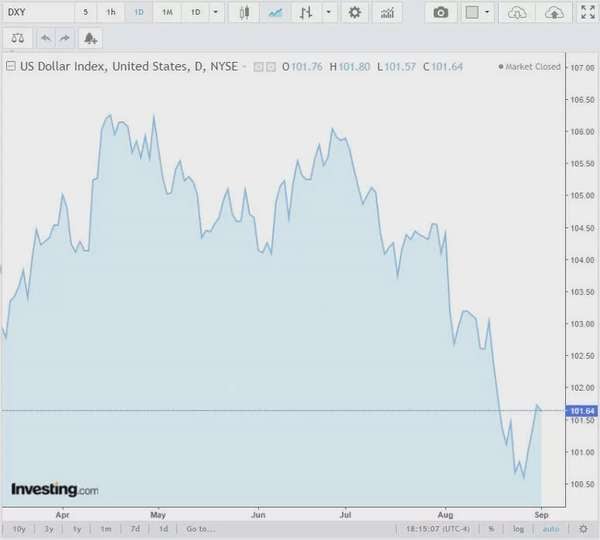Open the Go to... date picker
The image size is (600, 540).
point(201,529)
